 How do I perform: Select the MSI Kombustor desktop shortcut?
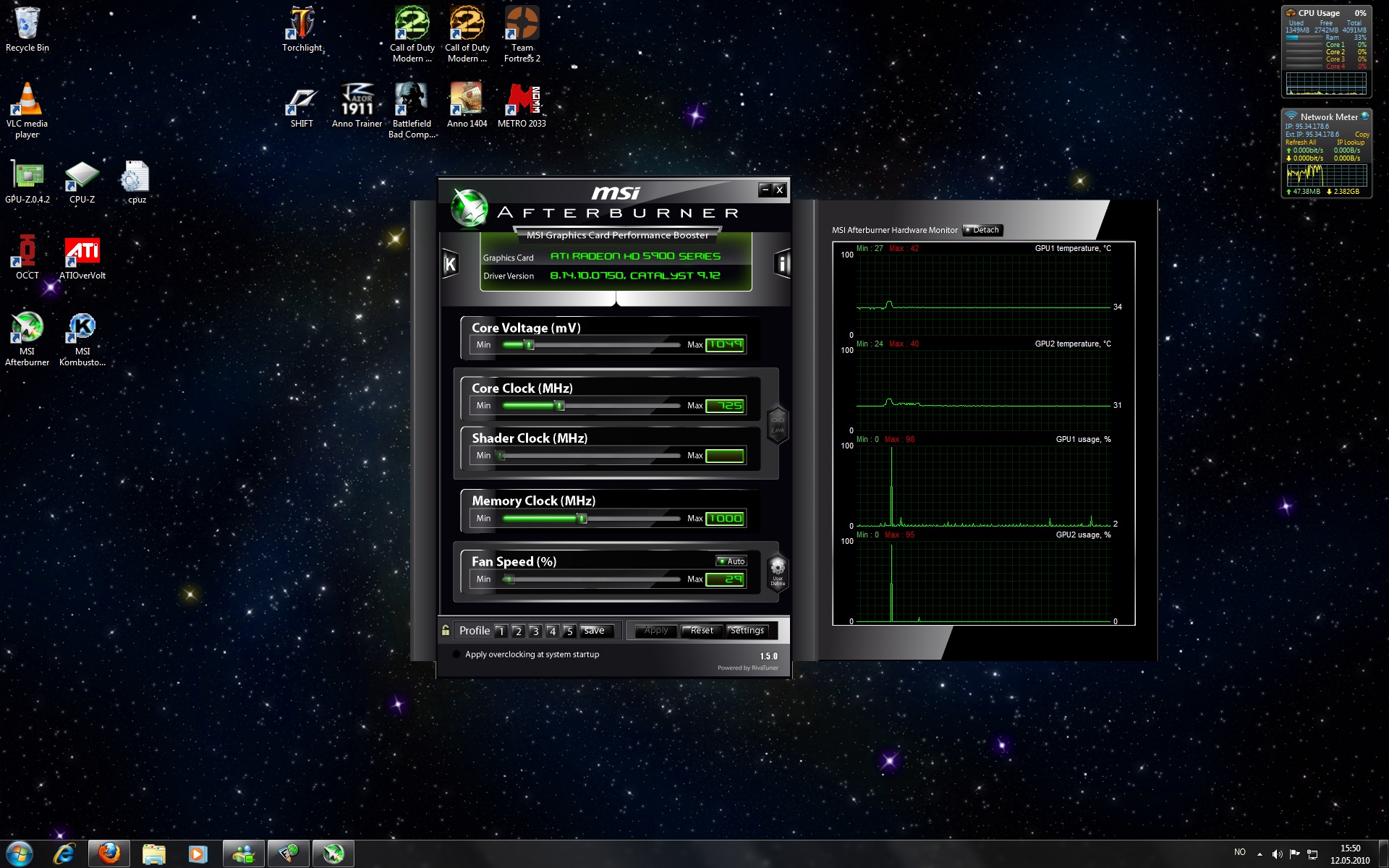(x=82, y=339)
